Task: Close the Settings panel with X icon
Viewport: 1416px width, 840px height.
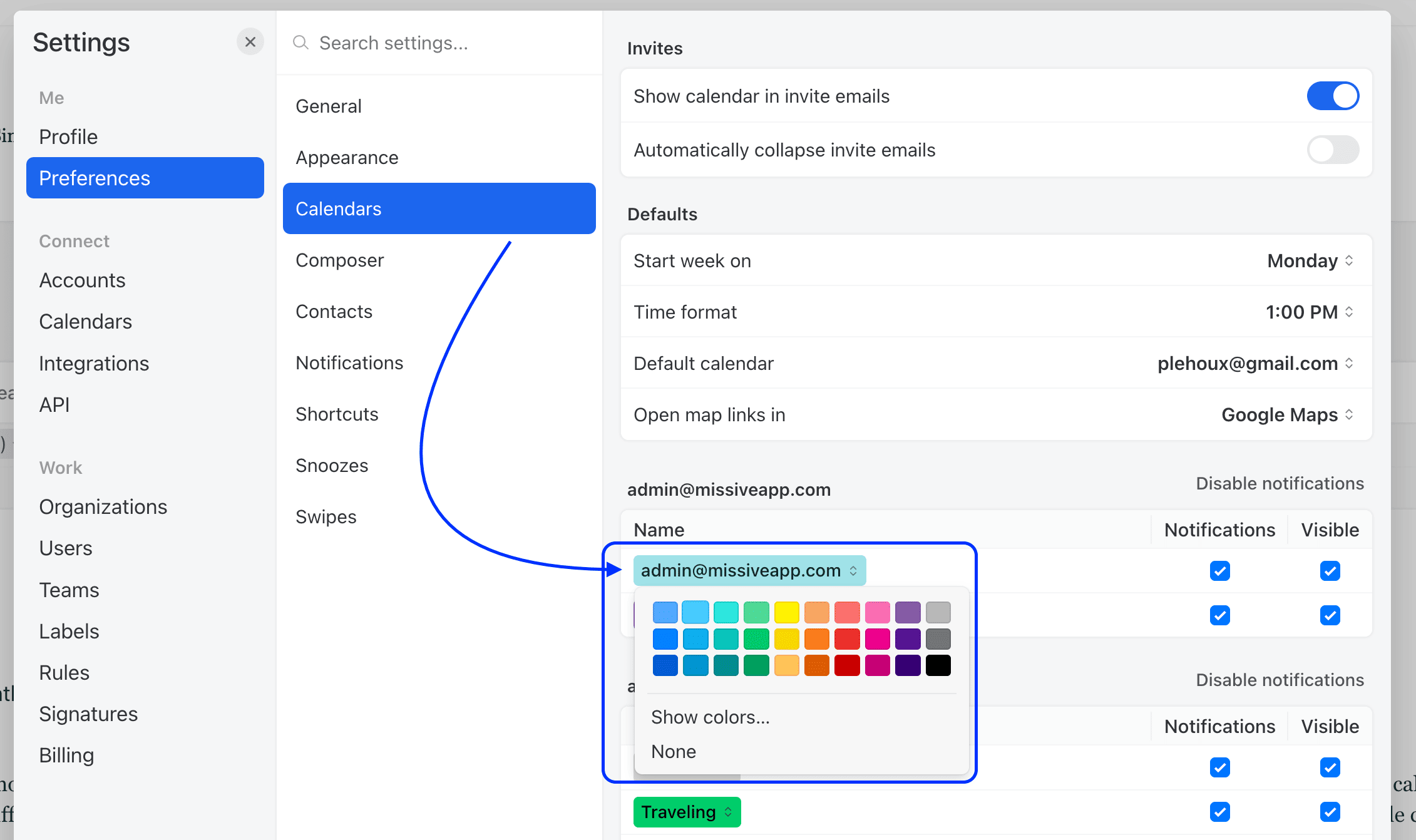Action: coord(250,42)
